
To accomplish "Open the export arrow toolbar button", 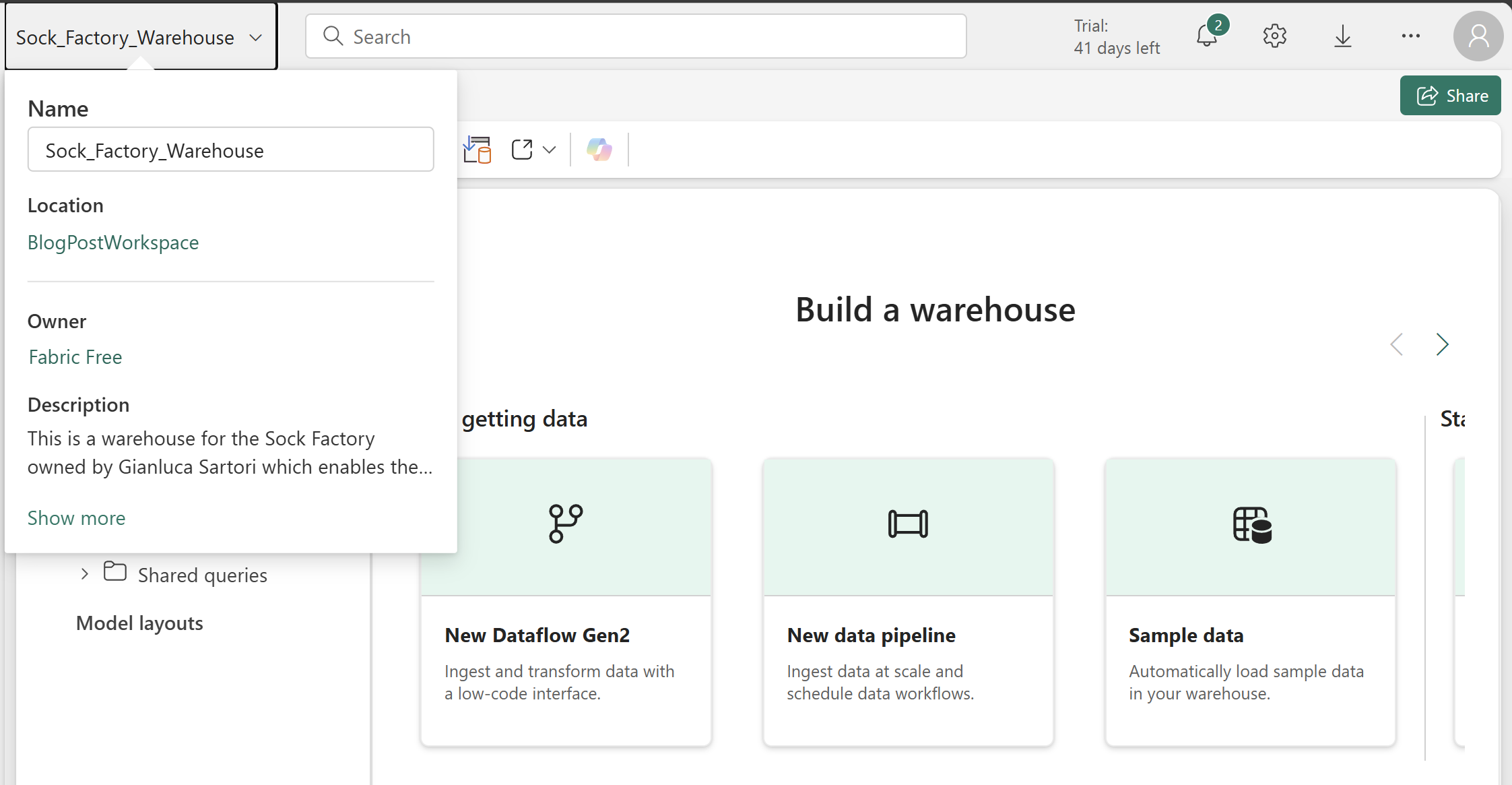I will pyautogui.click(x=522, y=149).
